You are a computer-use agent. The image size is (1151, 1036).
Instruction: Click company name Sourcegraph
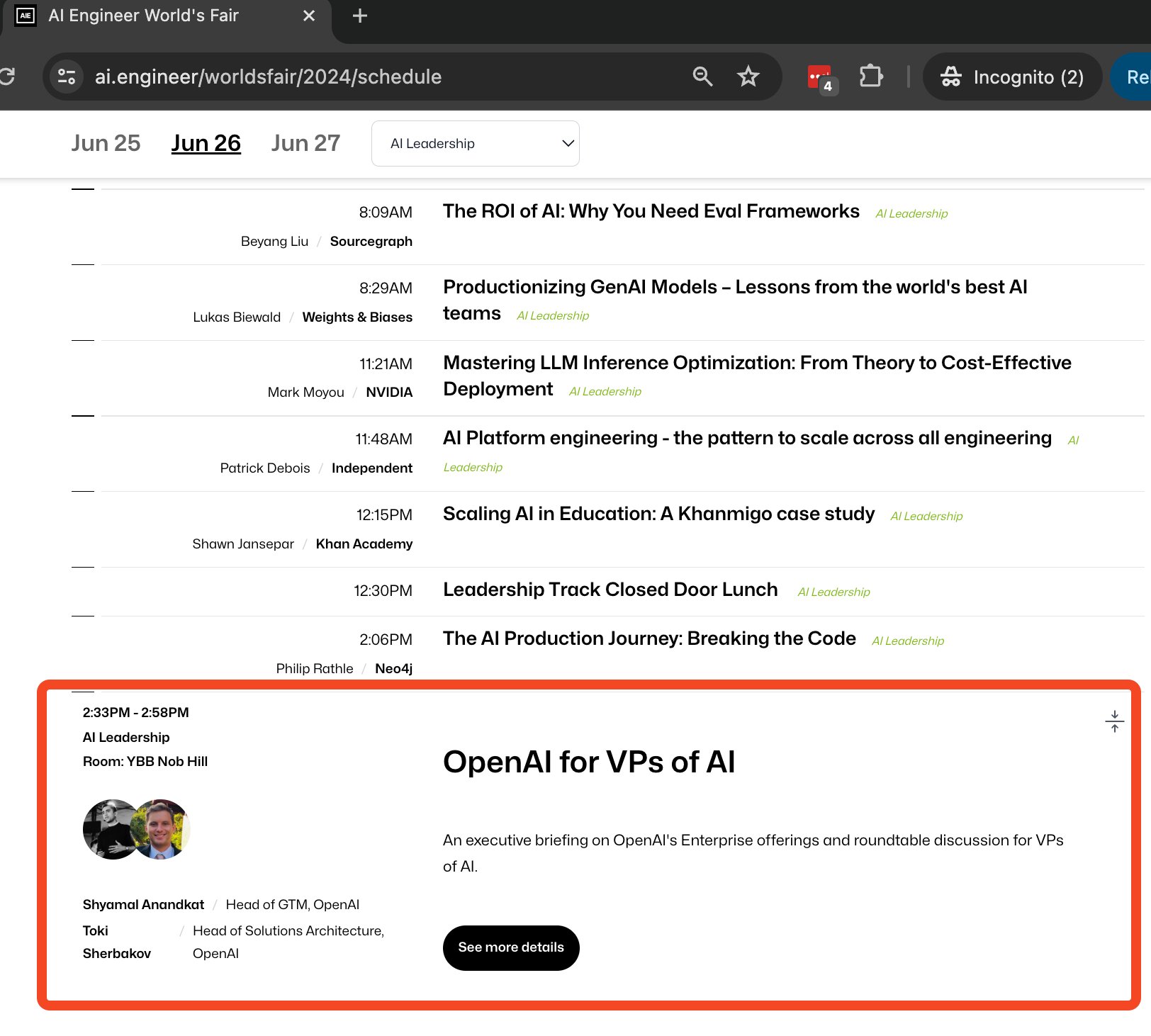coord(371,241)
